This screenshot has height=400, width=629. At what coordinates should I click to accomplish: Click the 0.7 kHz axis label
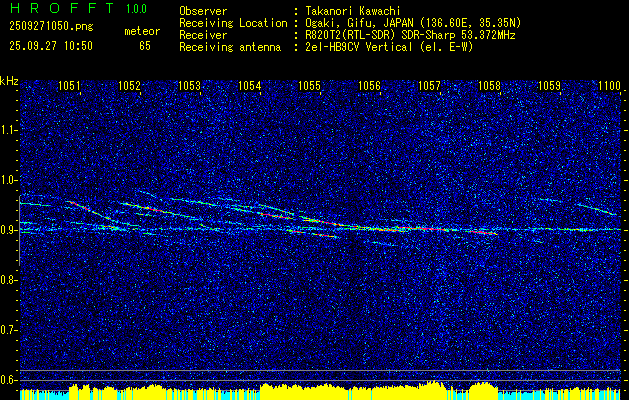coord(9,330)
